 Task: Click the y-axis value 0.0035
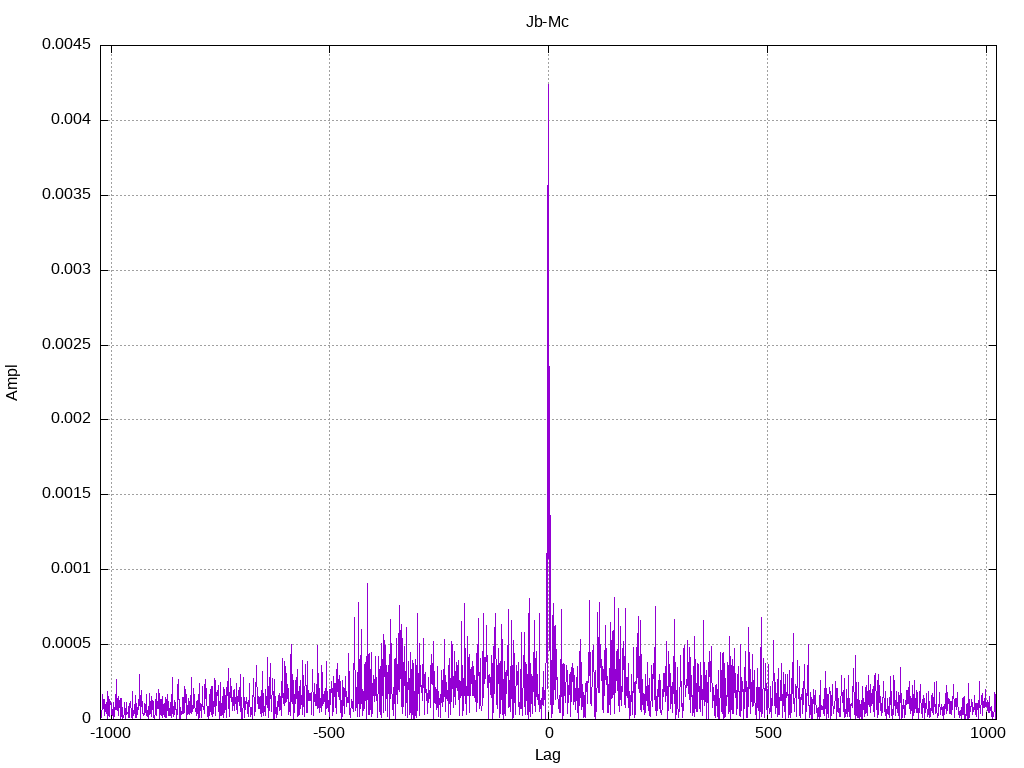click(67, 195)
